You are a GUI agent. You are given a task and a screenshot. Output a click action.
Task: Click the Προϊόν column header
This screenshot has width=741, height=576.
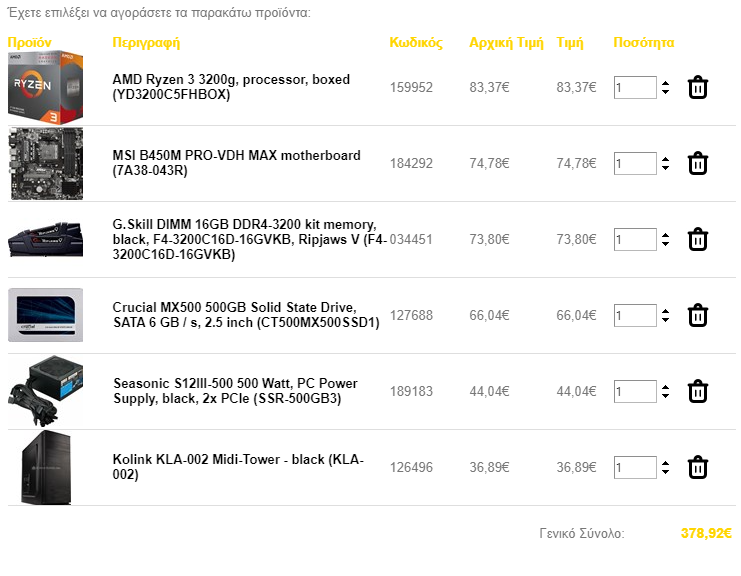[x=29, y=43]
